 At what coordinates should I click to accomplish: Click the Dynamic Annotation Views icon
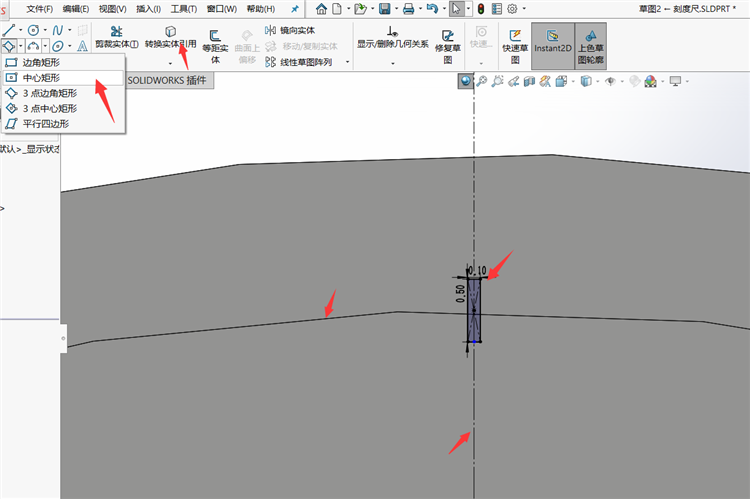[x=545, y=81]
